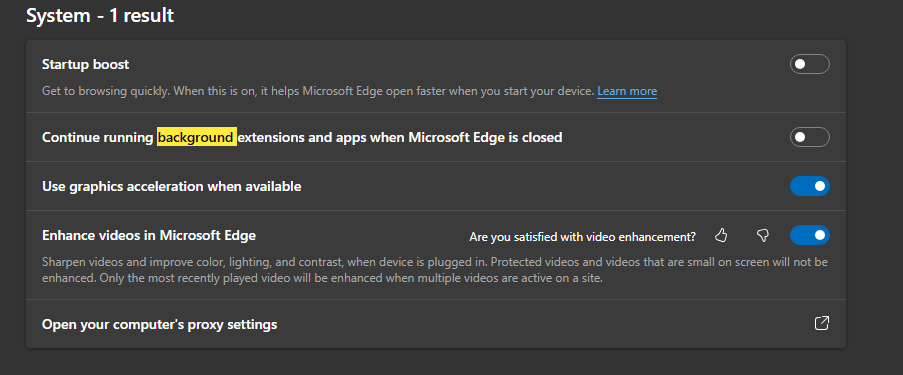The width and height of the screenshot is (903, 375).
Task: Click the 'Sharpen videos and improve color' description
Action: click(x=435, y=270)
